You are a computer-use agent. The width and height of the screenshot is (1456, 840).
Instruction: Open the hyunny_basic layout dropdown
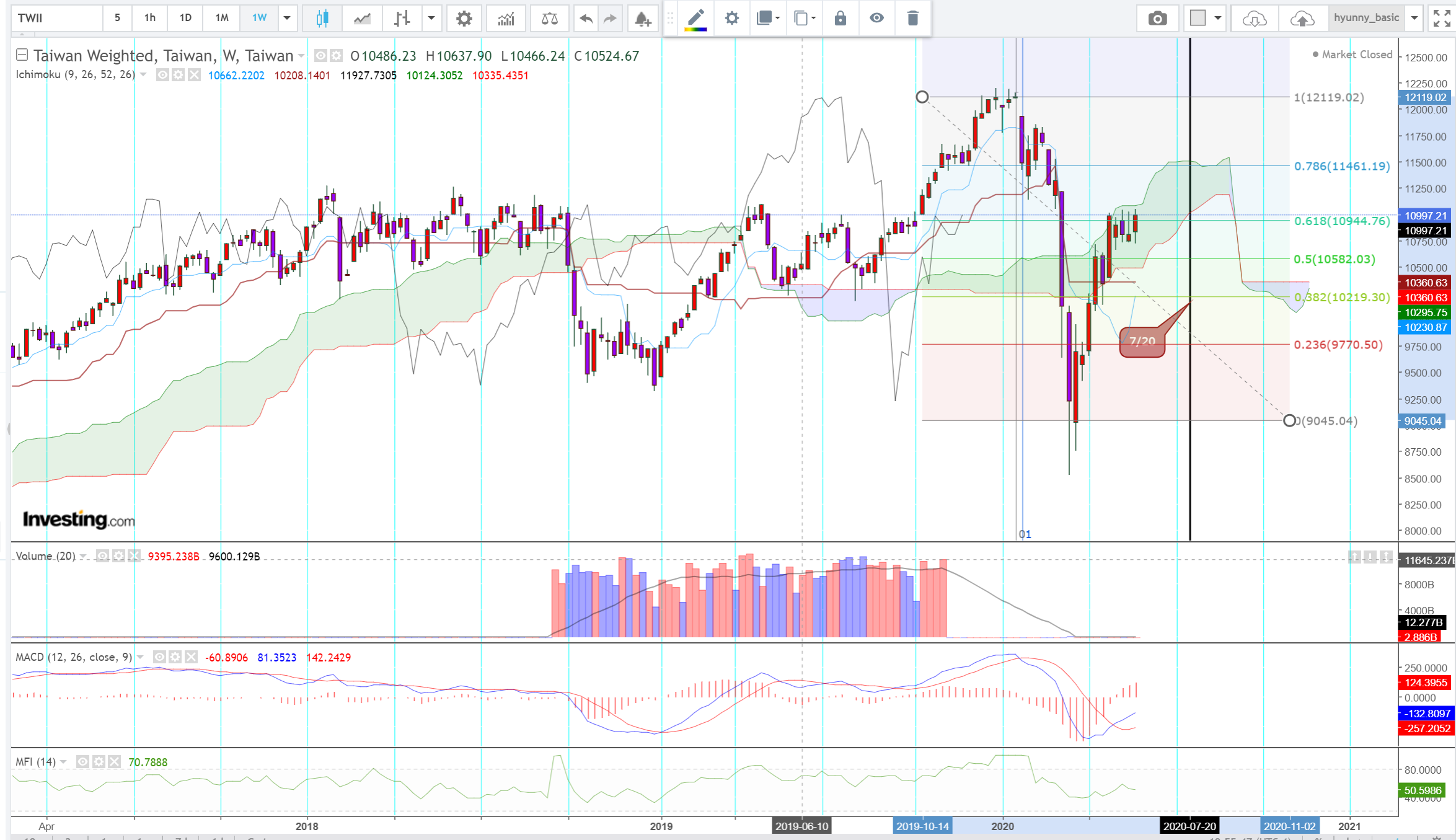click(1414, 18)
